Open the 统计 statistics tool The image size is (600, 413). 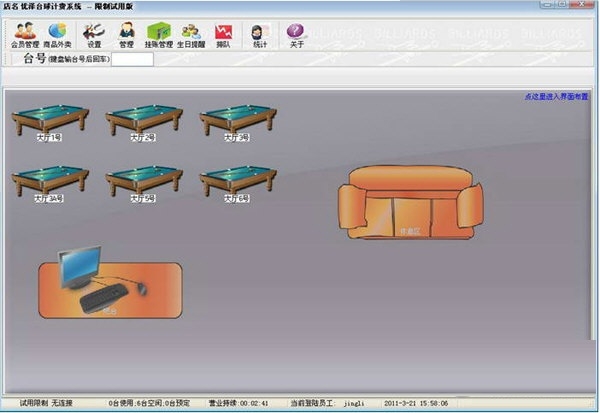click(x=260, y=35)
